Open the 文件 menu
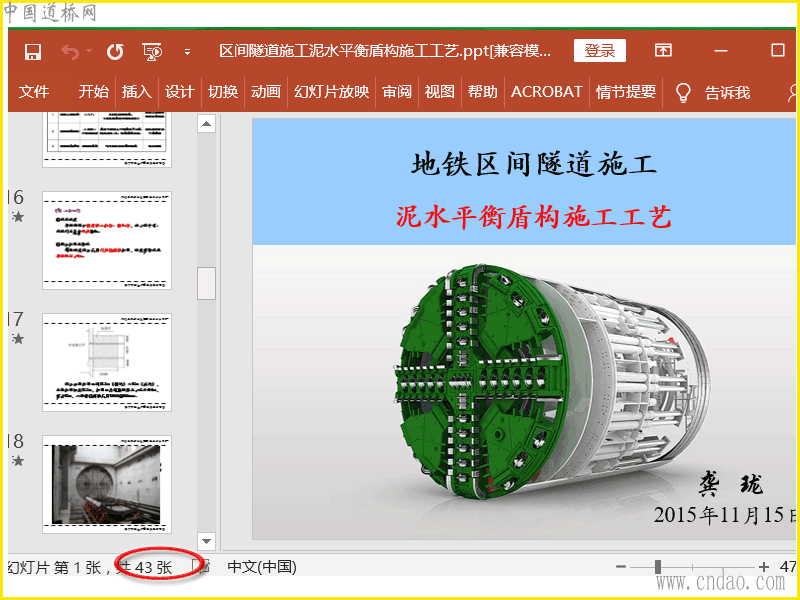The width and height of the screenshot is (800, 600). tap(34, 92)
